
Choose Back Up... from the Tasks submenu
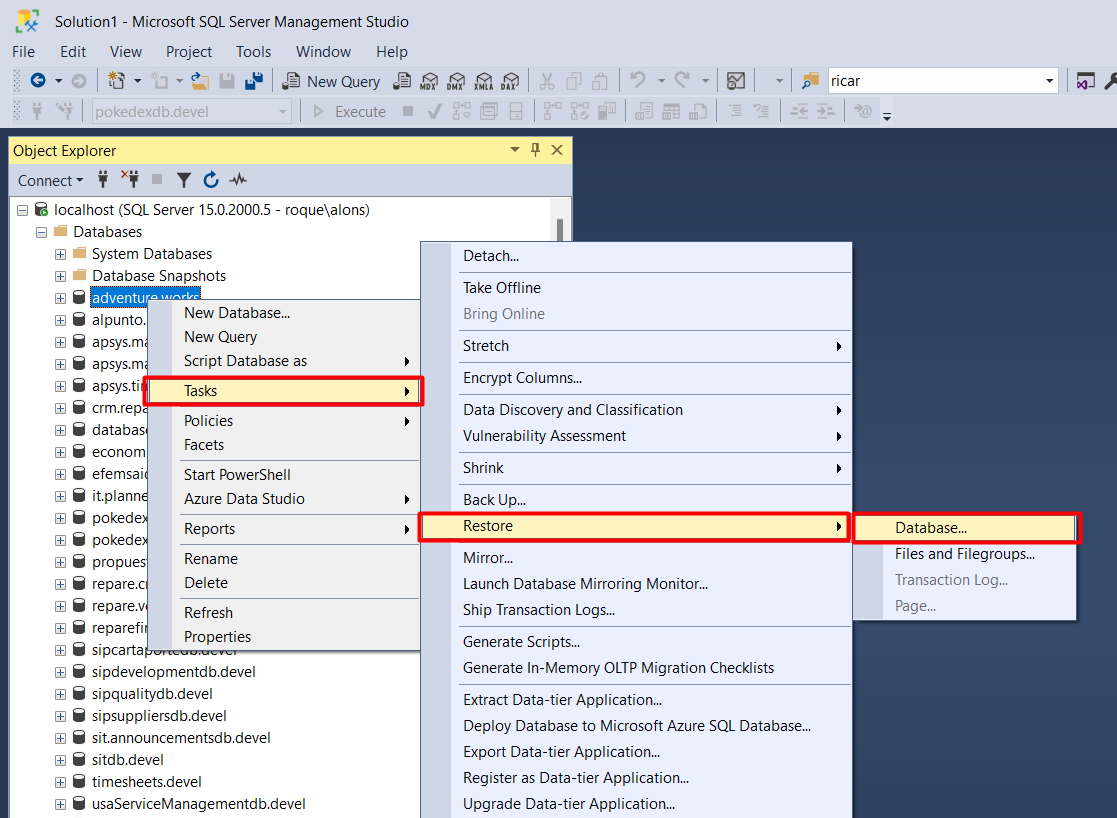494,500
